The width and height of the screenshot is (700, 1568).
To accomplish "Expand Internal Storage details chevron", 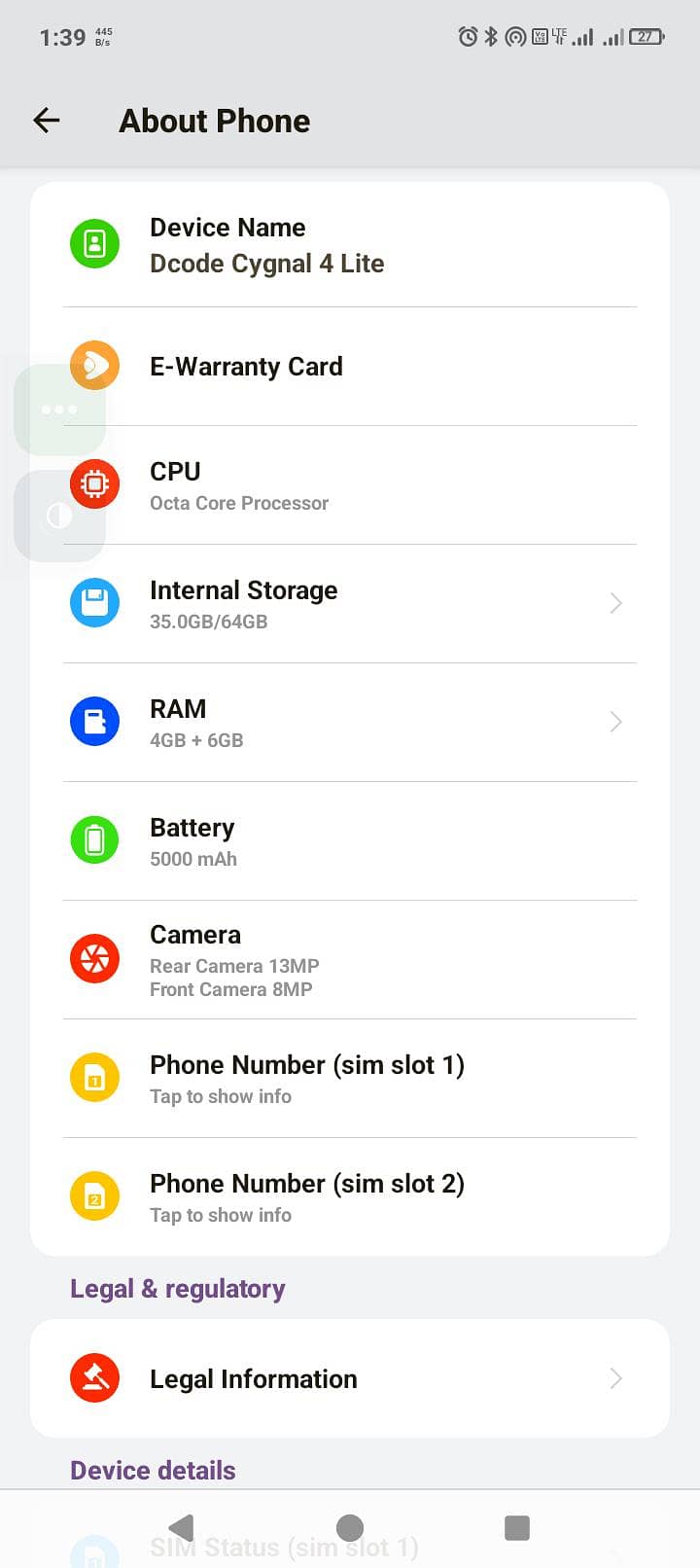I will (x=615, y=603).
